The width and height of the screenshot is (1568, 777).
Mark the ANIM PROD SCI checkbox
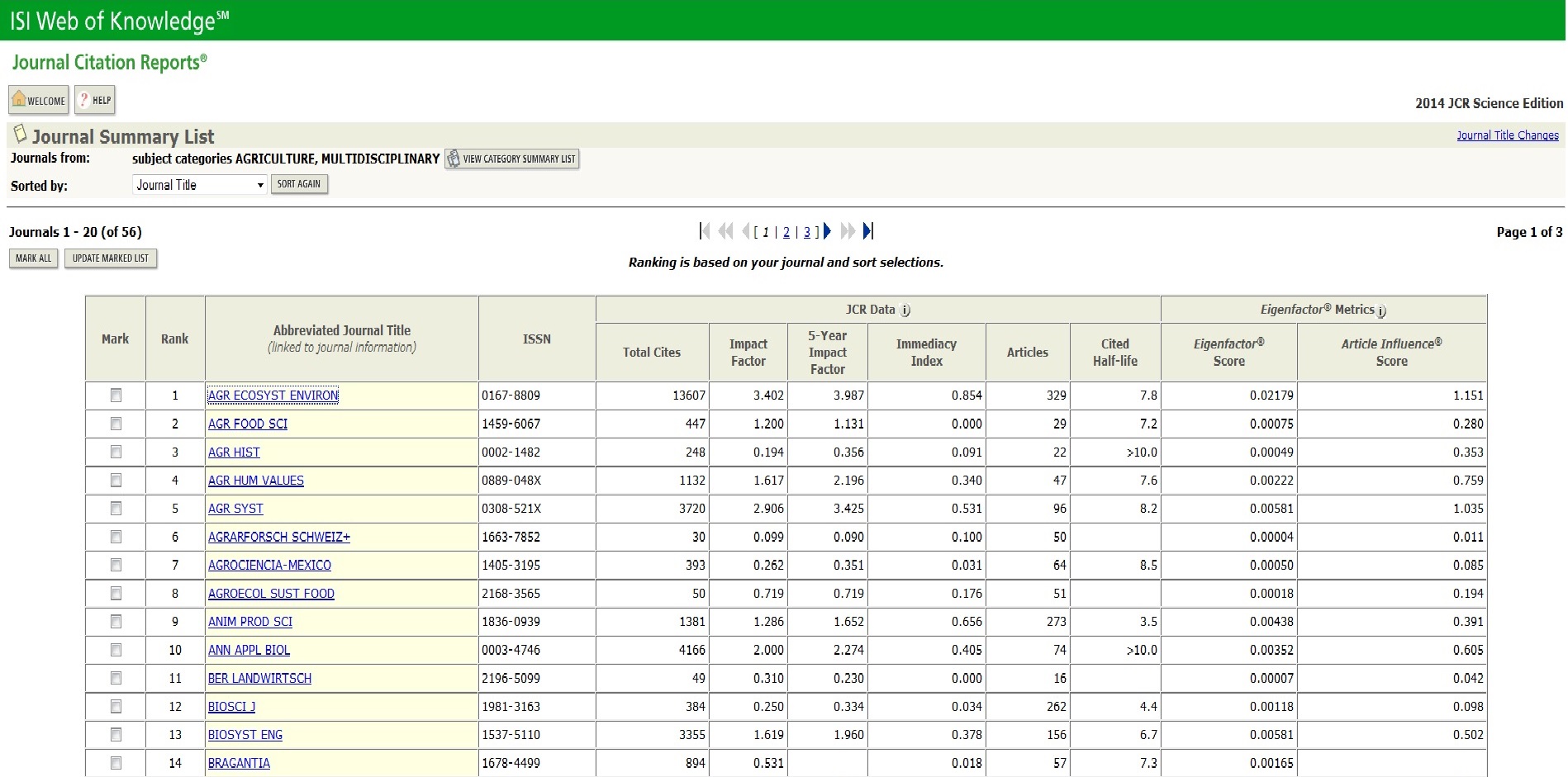(116, 621)
